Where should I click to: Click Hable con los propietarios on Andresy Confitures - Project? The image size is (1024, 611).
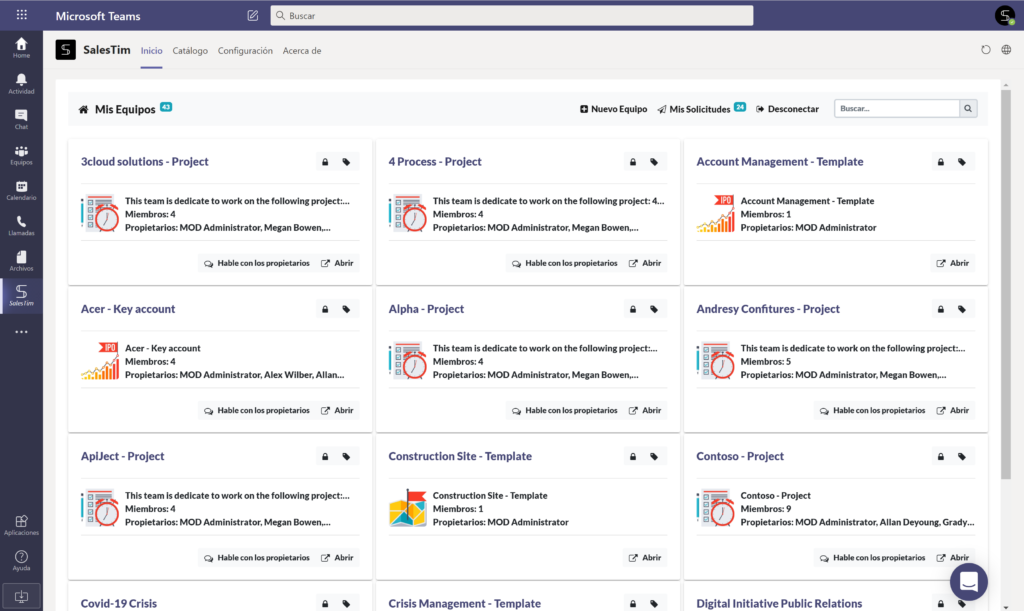pyautogui.click(x=872, y=411)
